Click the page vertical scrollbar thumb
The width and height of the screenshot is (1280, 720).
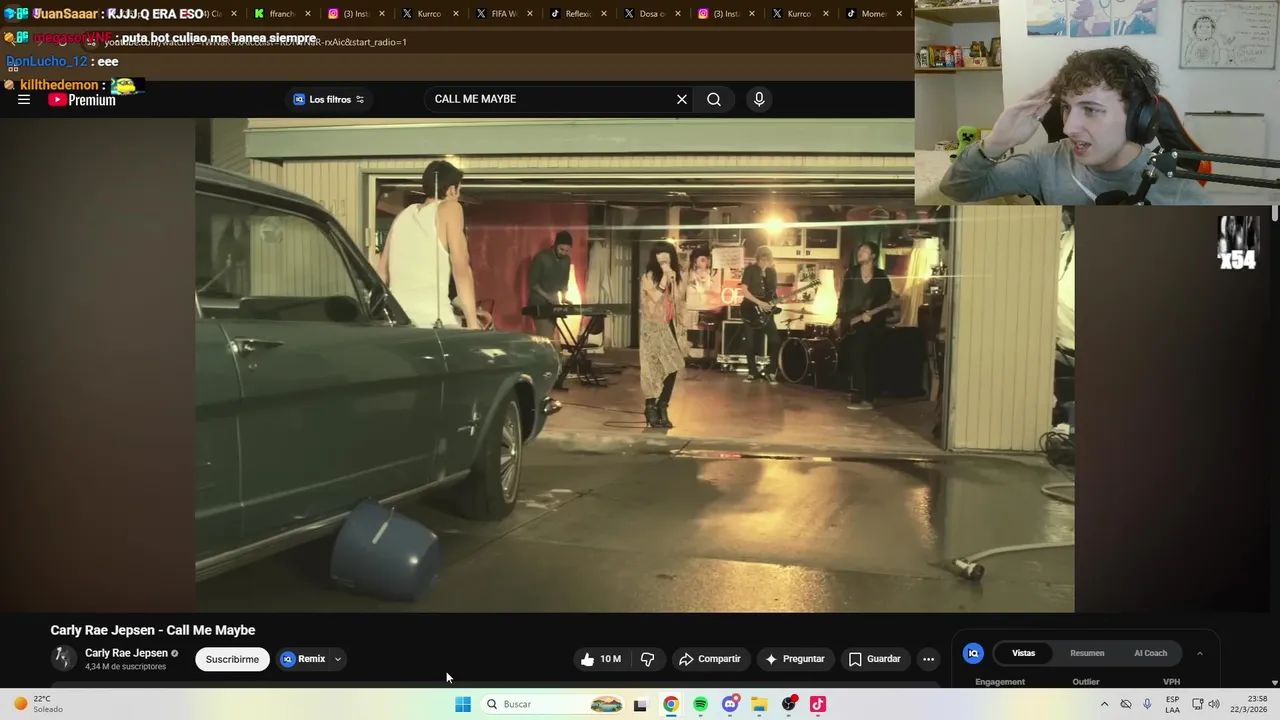(1275, 213)
